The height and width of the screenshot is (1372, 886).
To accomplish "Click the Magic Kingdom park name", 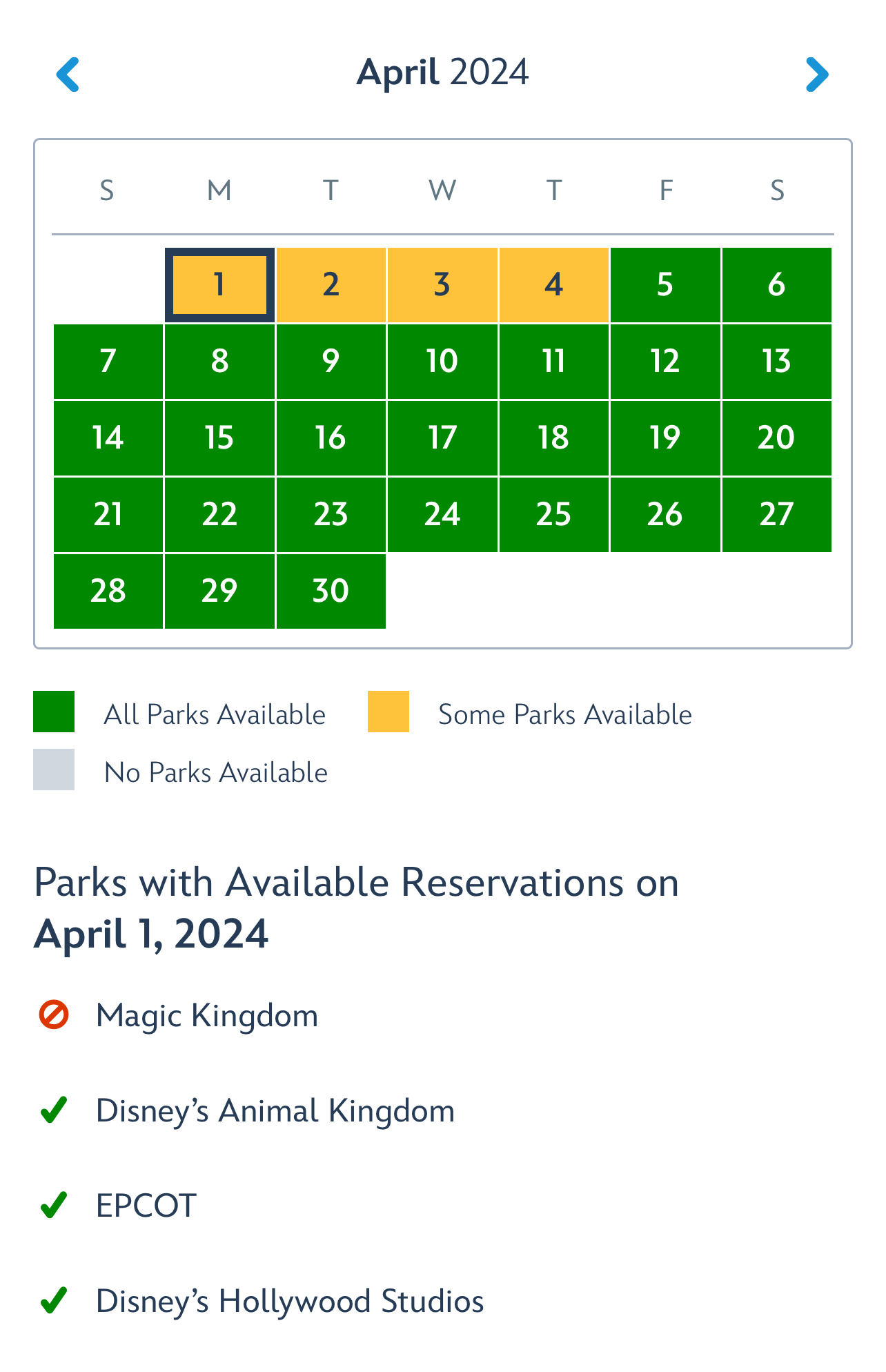I will [207, 1016].
